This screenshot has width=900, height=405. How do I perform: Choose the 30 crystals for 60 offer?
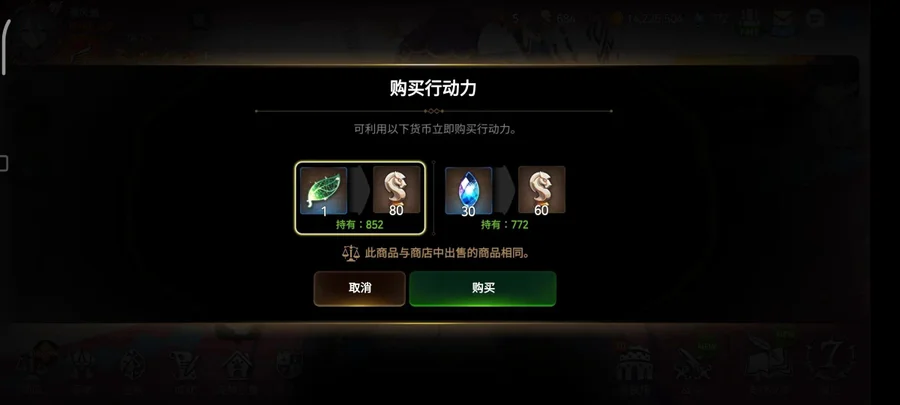(505, 198)
